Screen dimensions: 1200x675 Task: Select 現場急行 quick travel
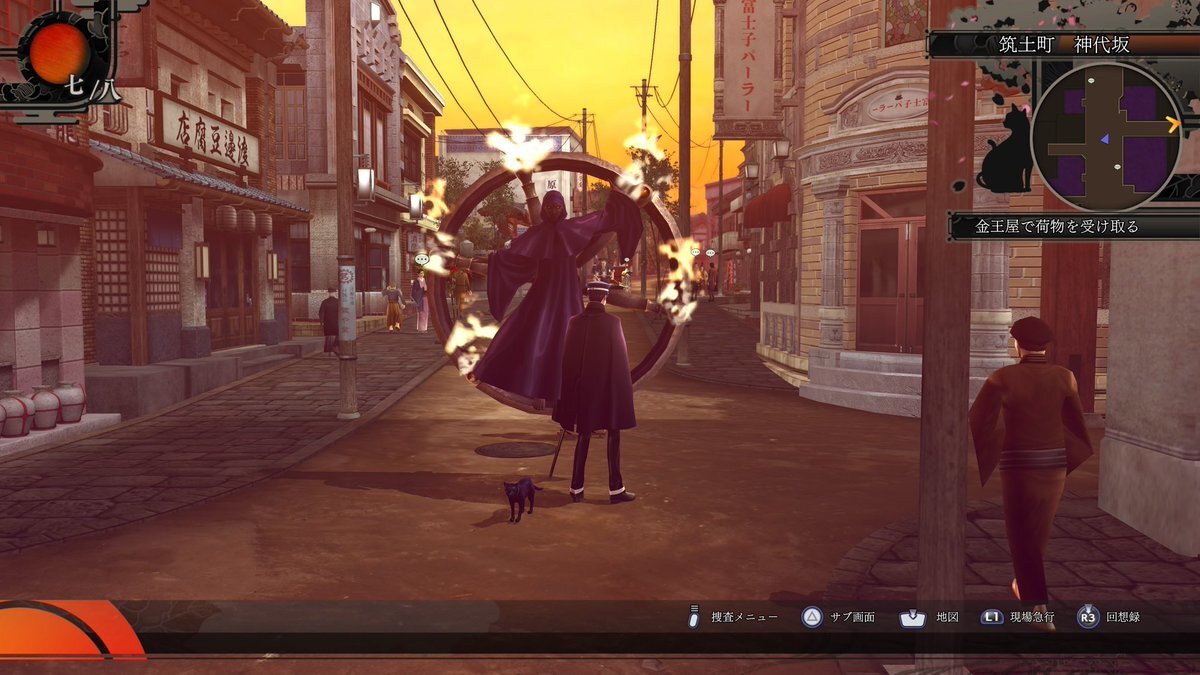(1032, 617)
